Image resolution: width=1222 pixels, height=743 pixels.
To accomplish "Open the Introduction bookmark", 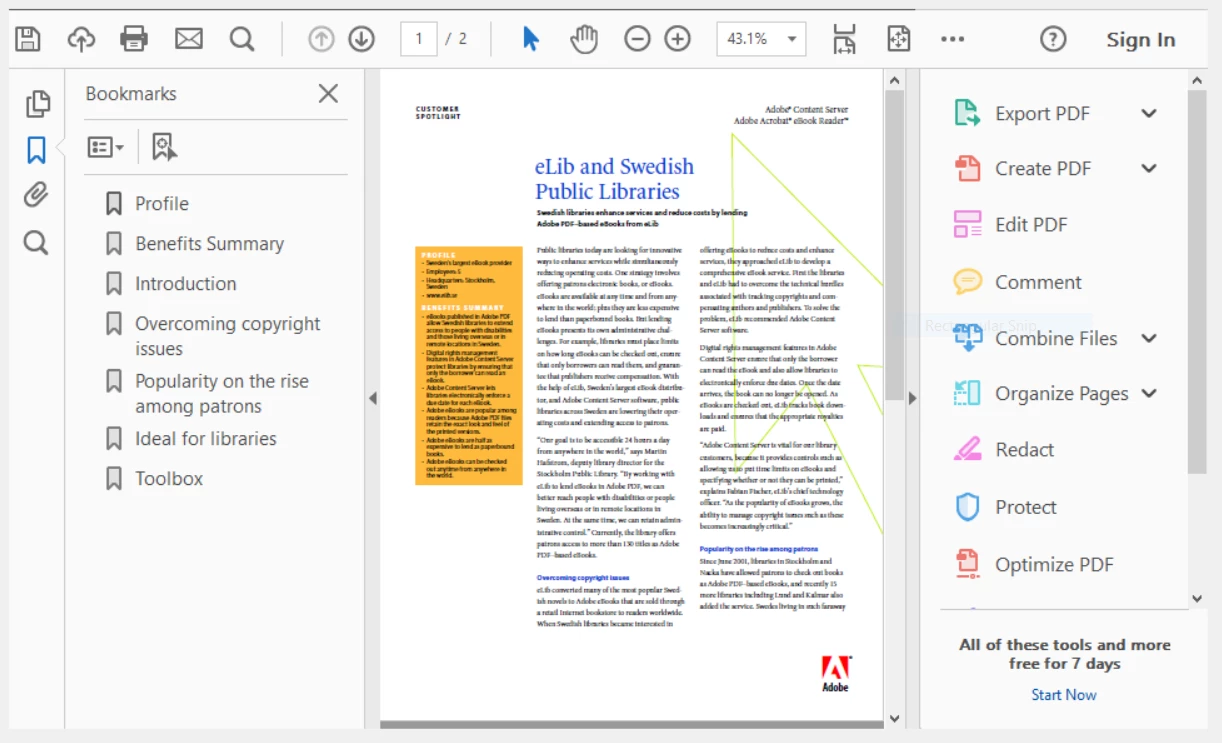I will [x=186, y=283].
